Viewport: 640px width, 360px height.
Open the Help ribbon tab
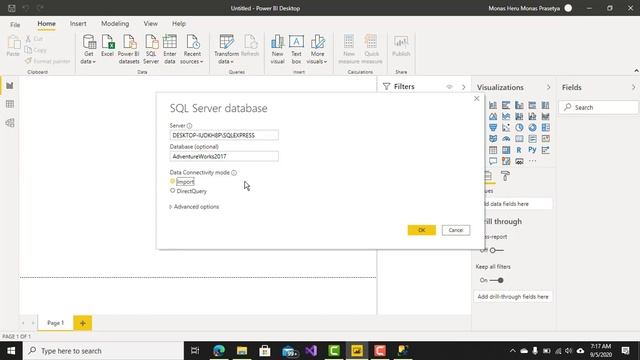click(x=179, y=24)
